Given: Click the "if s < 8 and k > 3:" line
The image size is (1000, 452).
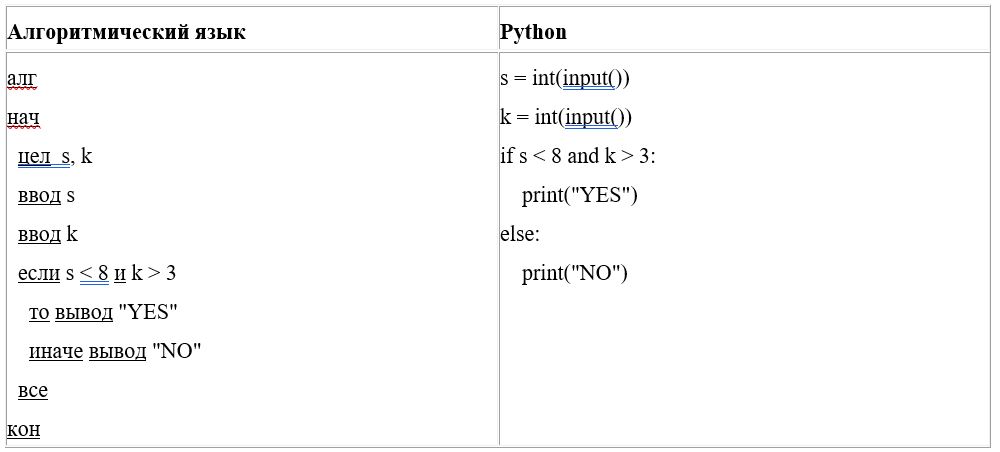Looking at the screenshot, I should click(577, 157).
